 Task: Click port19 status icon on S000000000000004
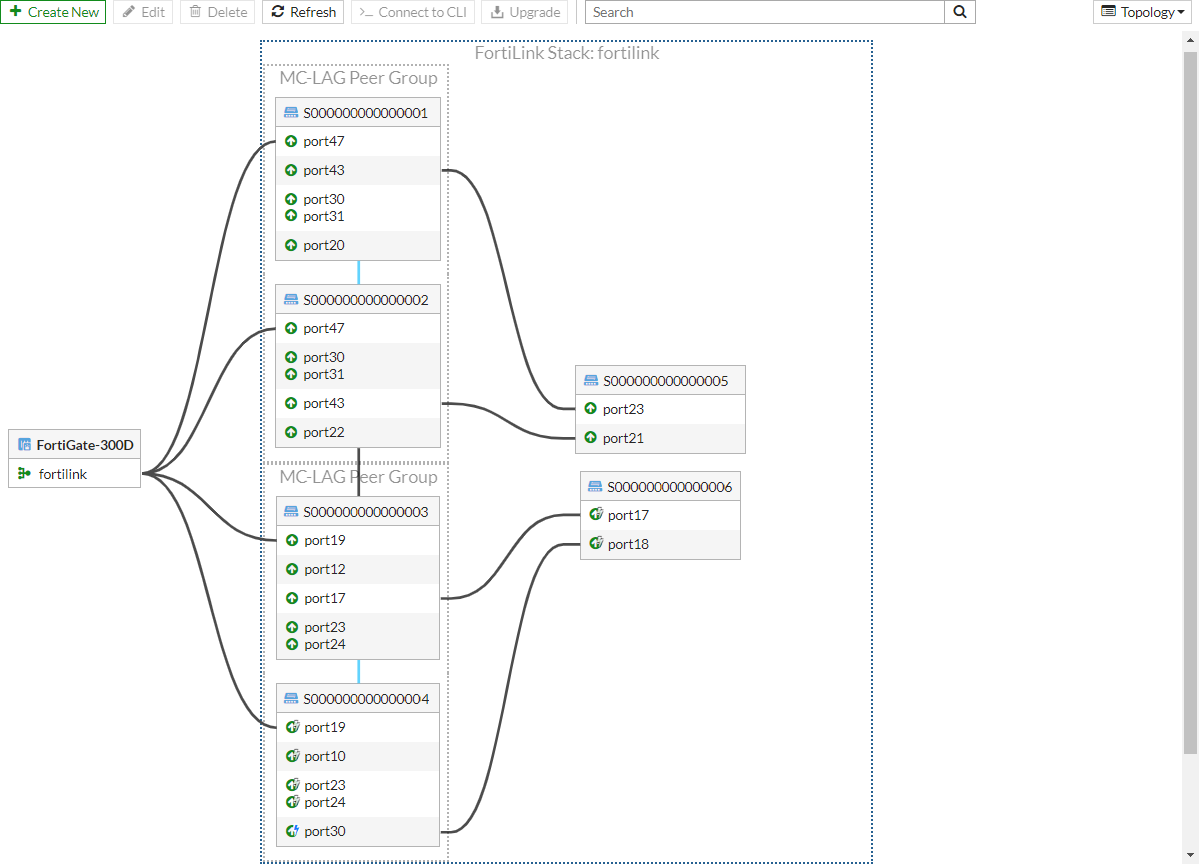point(292,727)
